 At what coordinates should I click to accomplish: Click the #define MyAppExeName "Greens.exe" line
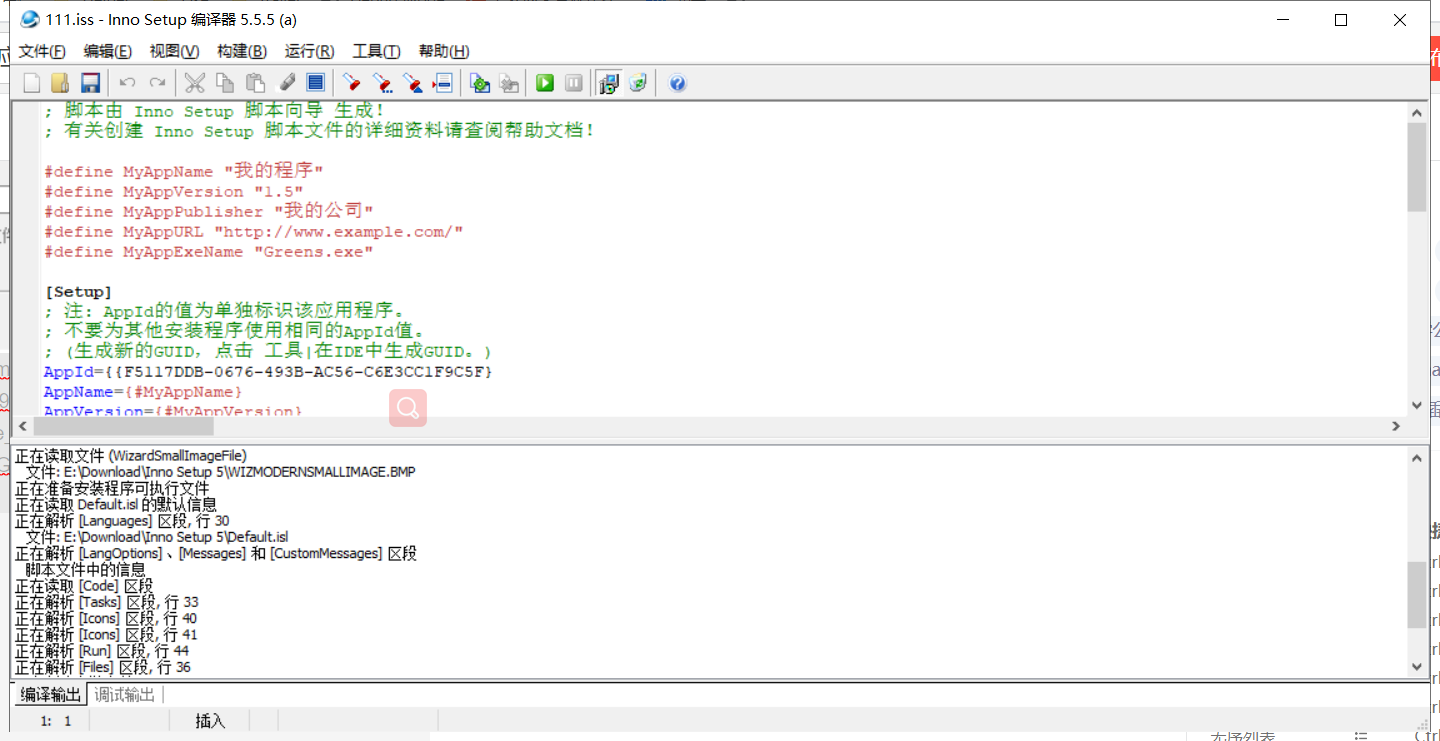[209, 252]
